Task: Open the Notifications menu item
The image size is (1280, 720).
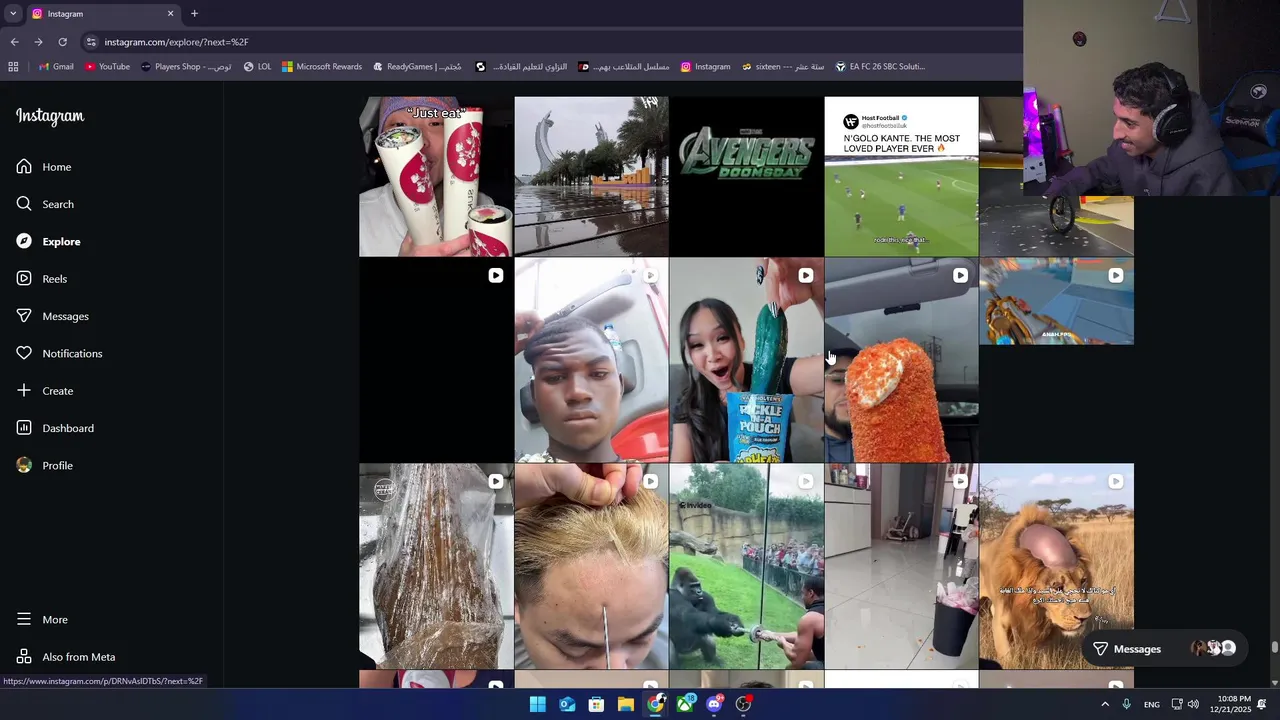Action: pos(72,353)
